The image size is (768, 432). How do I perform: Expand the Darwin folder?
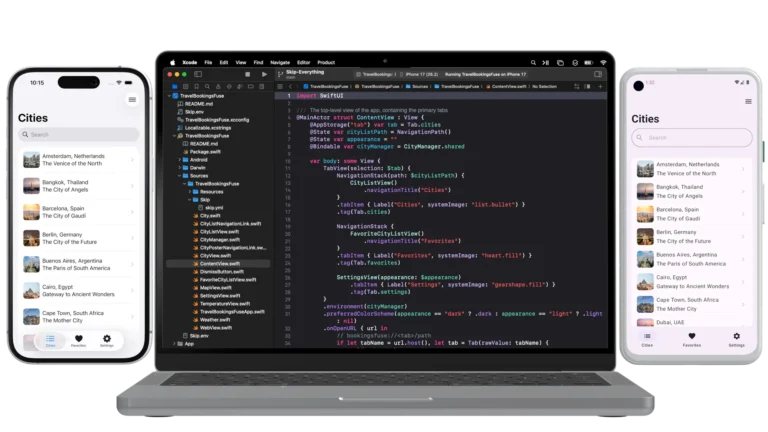click(179, 168)
